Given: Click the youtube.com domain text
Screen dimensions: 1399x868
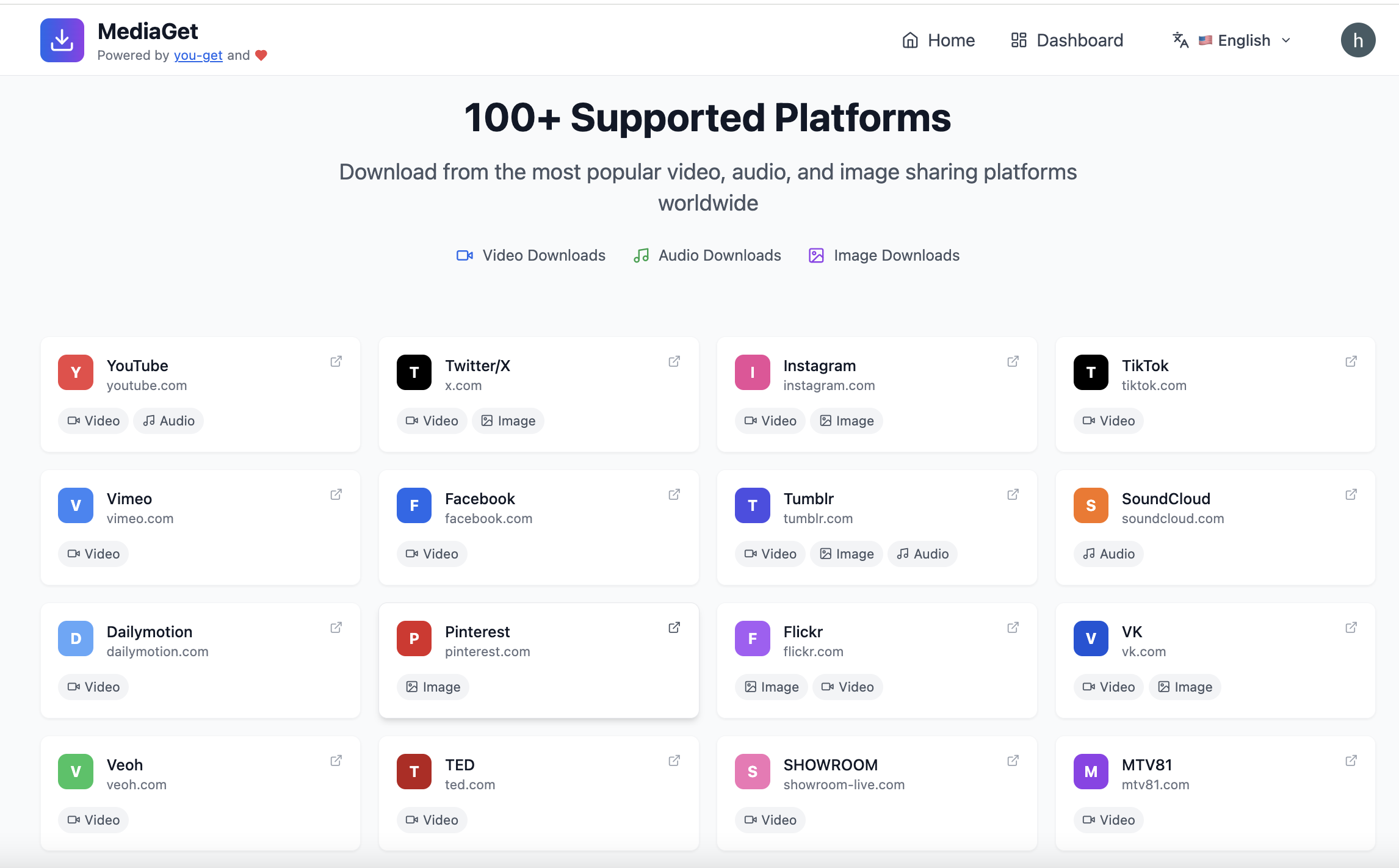Looking at the screenshot, I should (x=146, y=386).
